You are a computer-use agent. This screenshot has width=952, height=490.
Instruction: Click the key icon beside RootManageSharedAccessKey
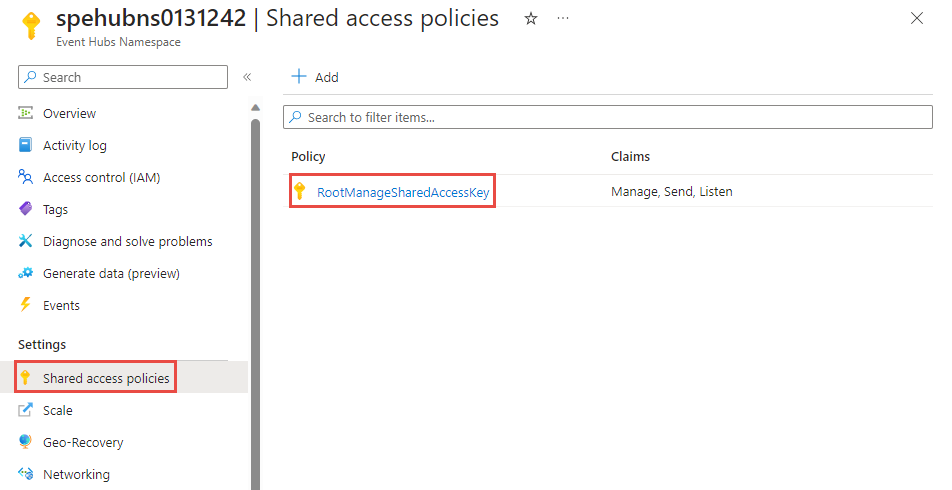click(299, 191)
